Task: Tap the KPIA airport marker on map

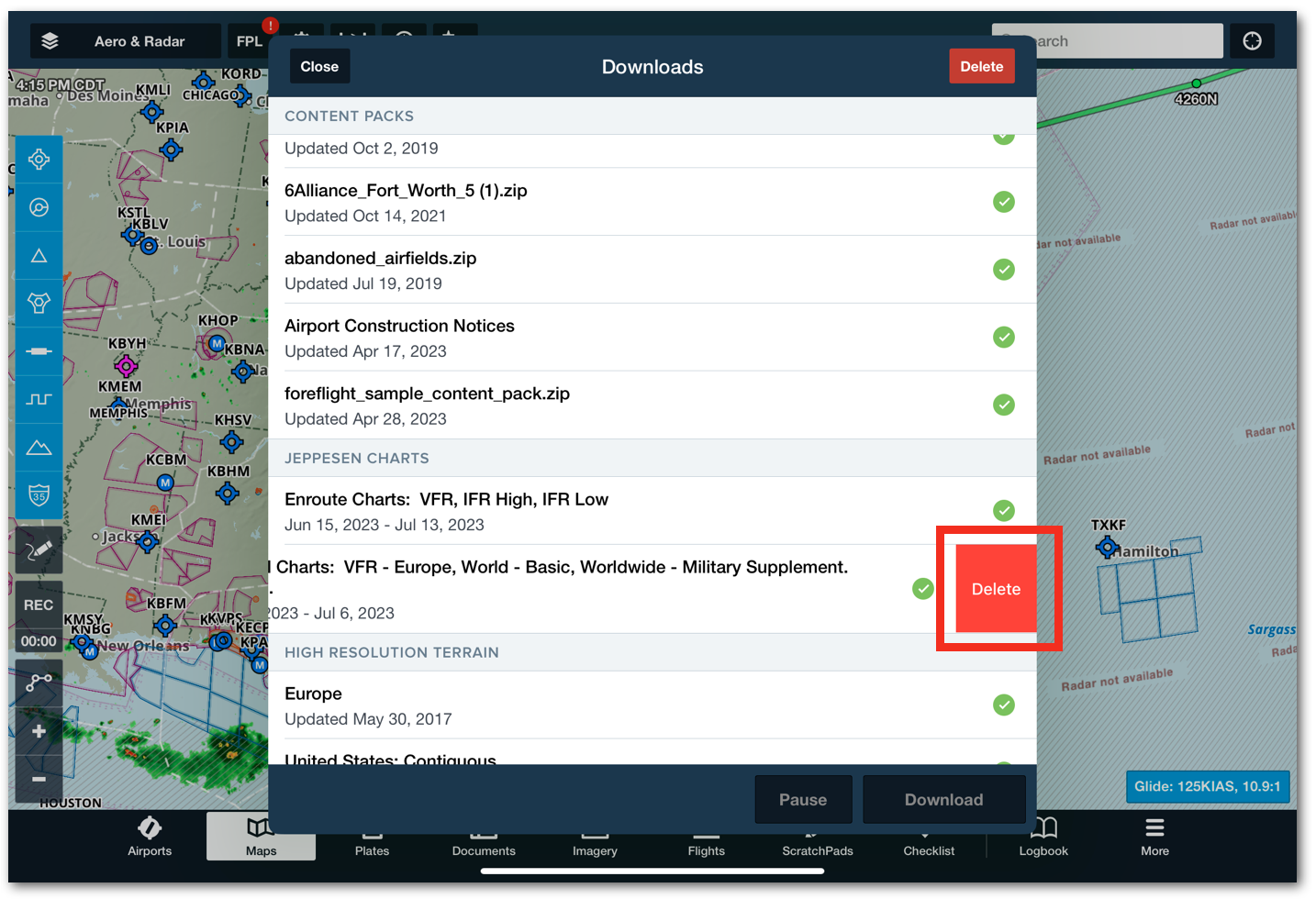Action: (x=171, y=149)
